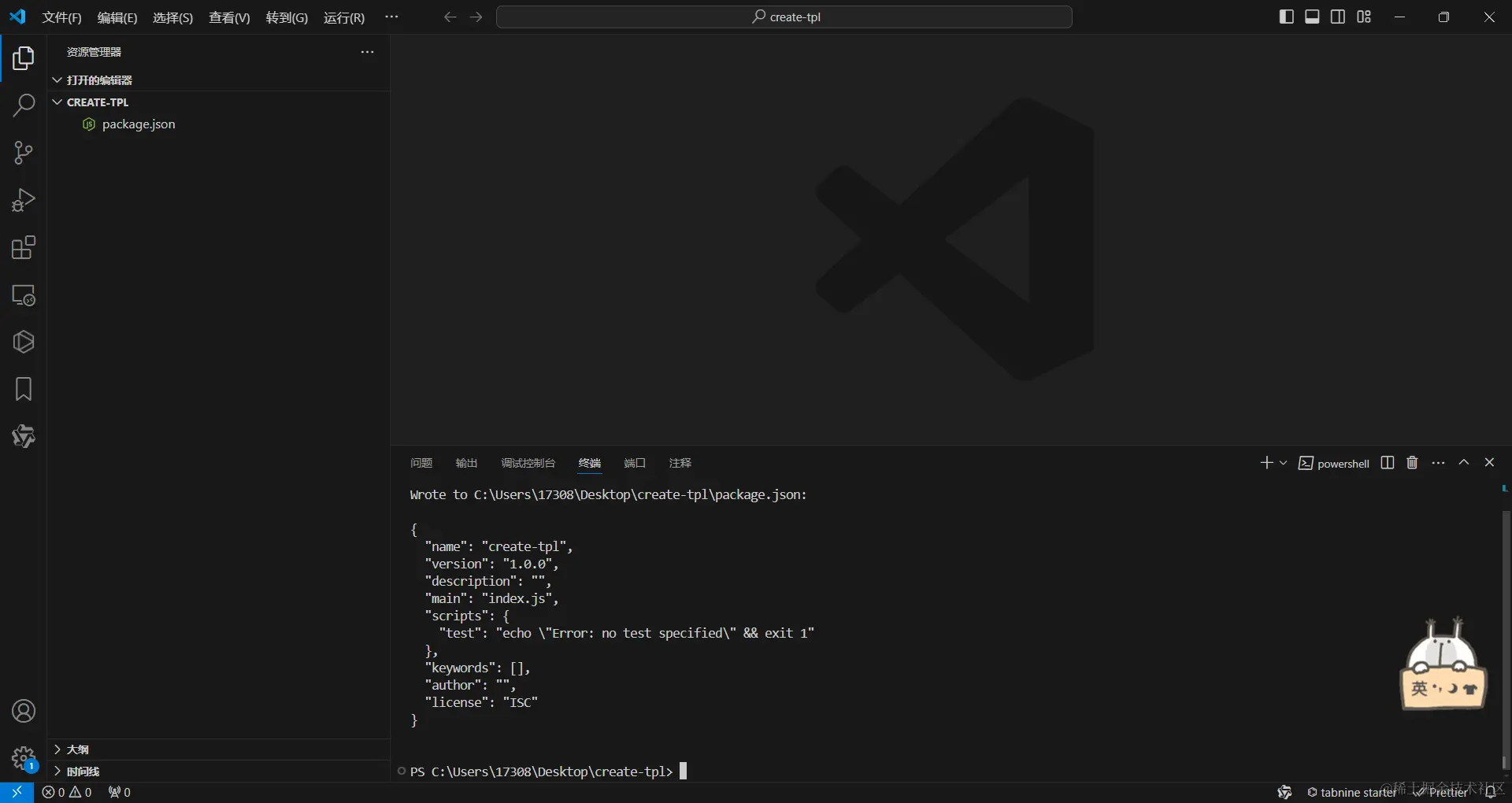This screenshot has width=1512, height=803.
Task: Open the Explorer view in activity bar
Action: point(24,58)
